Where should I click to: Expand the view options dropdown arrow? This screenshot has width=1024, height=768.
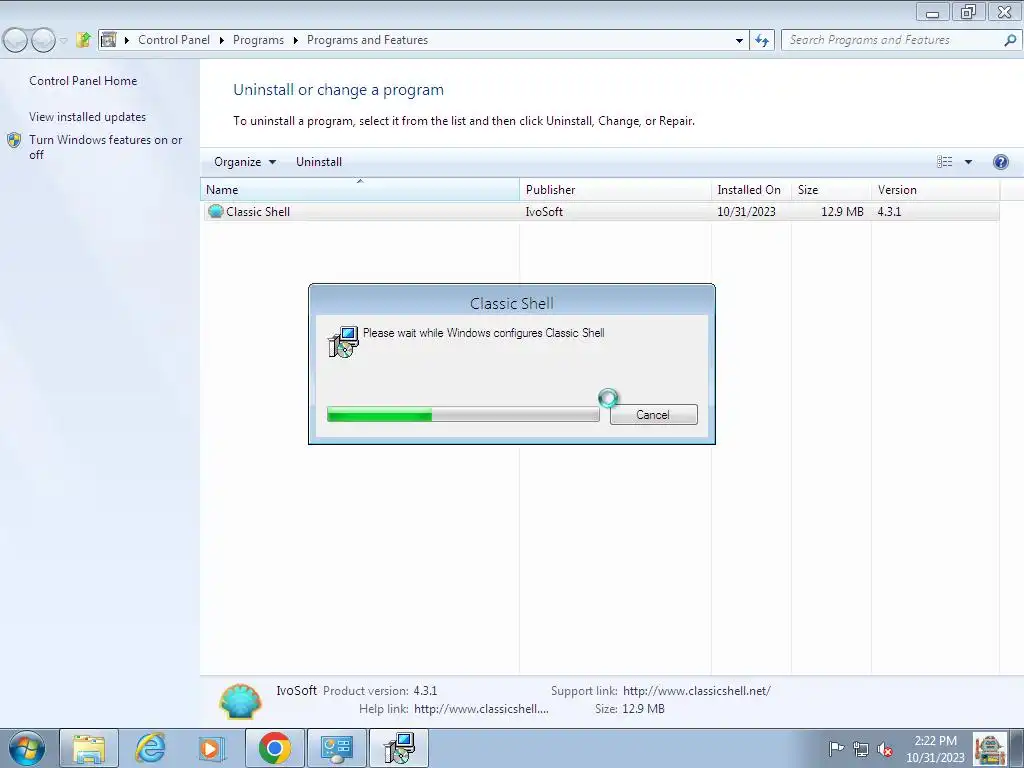point(968,162)
